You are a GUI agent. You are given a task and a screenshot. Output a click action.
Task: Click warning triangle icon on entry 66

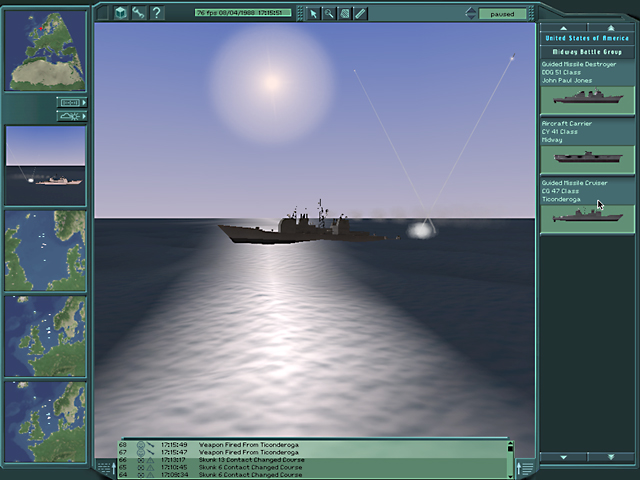click(x=150, y=460)
